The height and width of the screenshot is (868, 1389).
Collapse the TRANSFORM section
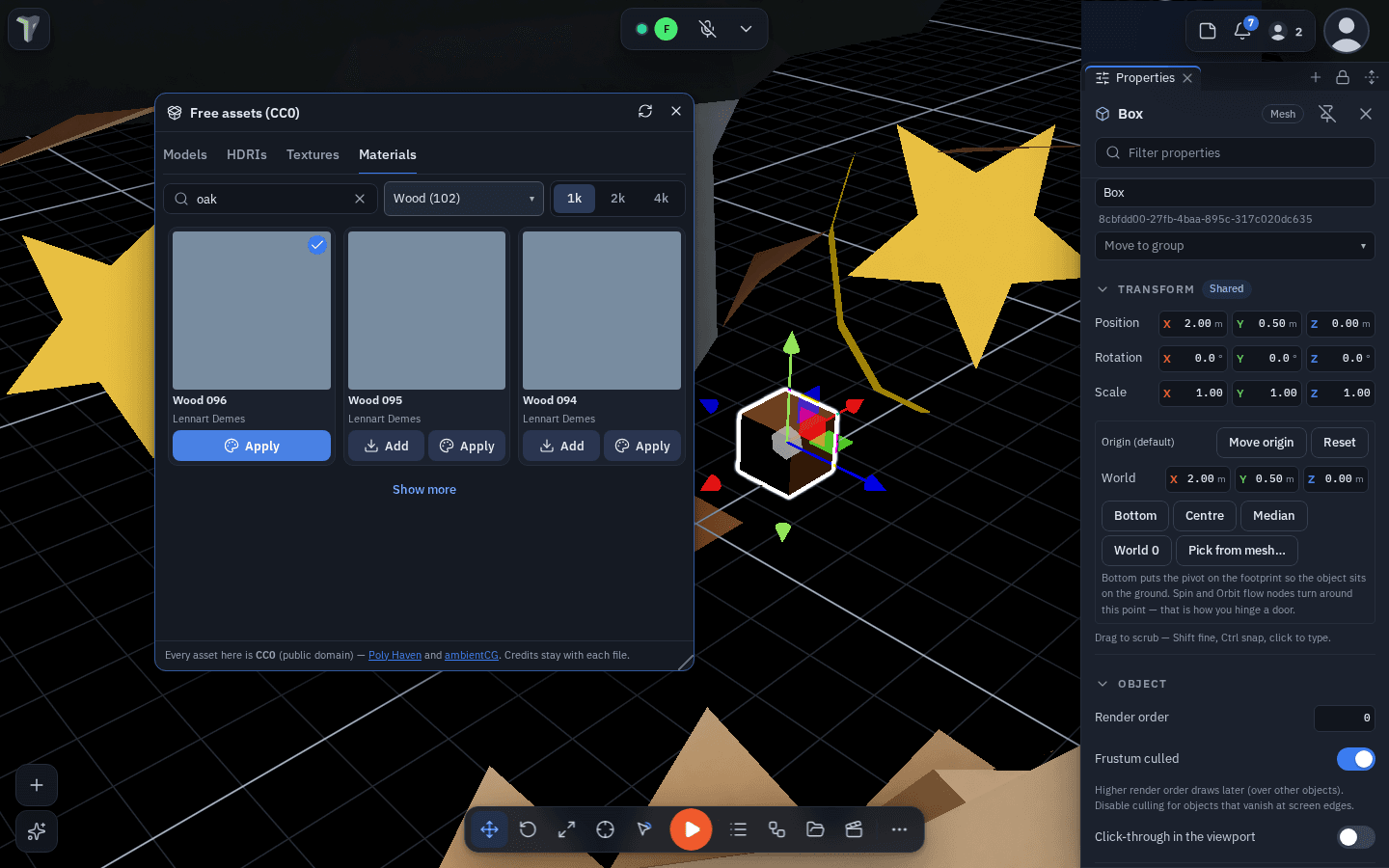pos(1103,289)
